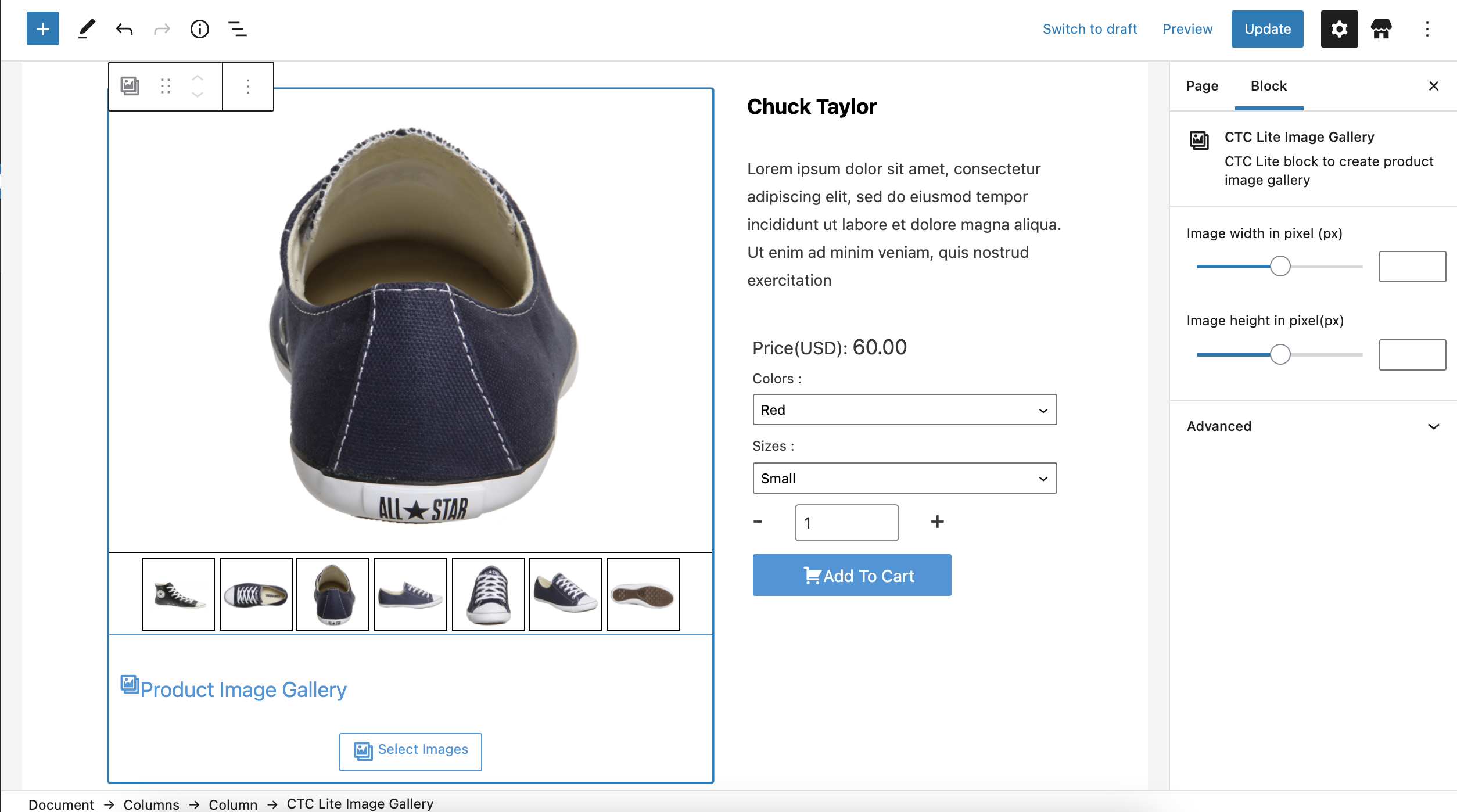Click Document in the breadcrumb
Viewport: 1457px width, 812px height.
pyautogui.click(x=61, y=804)
